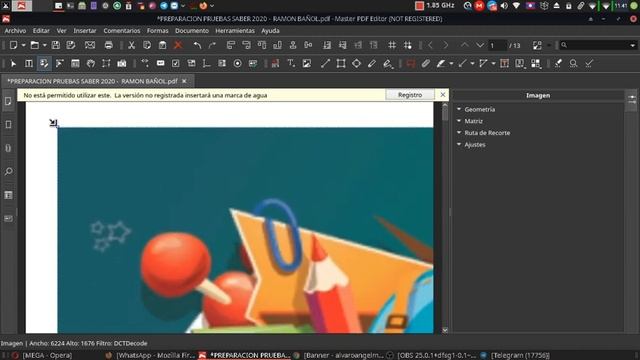The width and height of the screenshot is (640, 360).
Task: Click the Save As icon
Action: coord(71,45)
